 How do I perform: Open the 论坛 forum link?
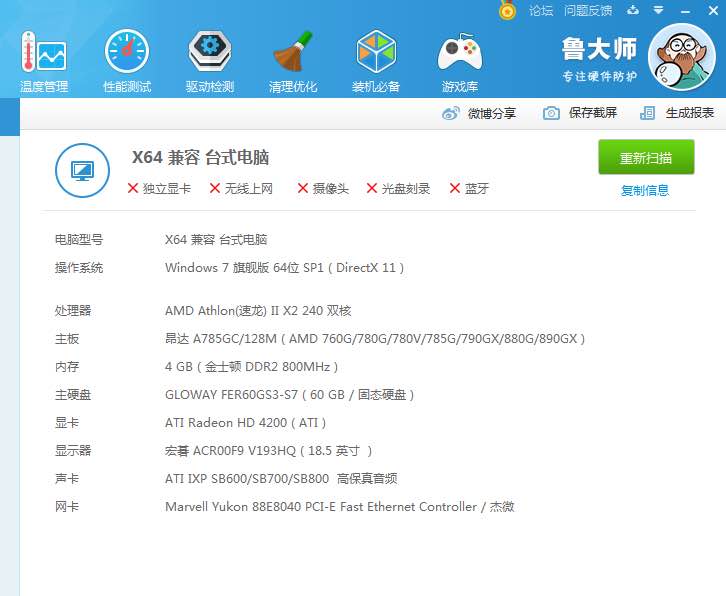pos(541,10)
